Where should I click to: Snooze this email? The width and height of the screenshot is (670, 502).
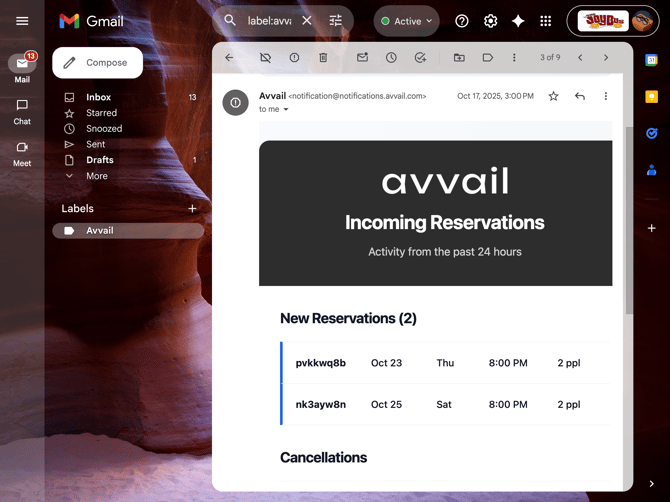click(x=391, y=58)
